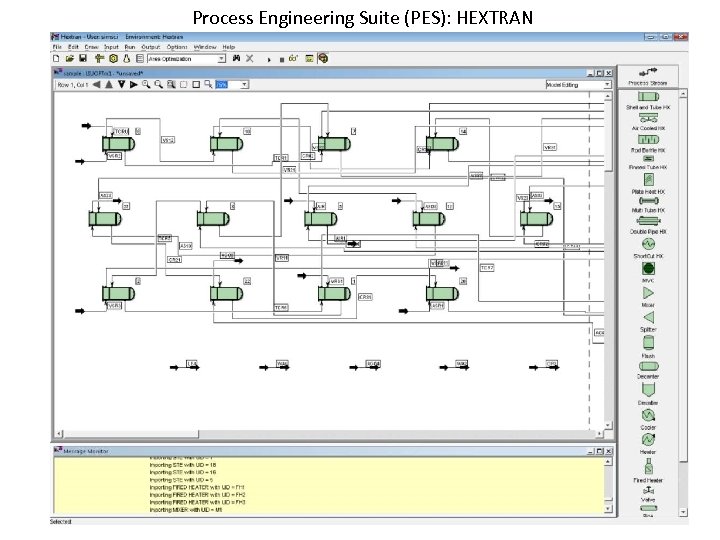Click the zoom-area icon in flowsheet toolbar
The height and width of the screenshot is (540, 720).
click(x=171, y=84)
